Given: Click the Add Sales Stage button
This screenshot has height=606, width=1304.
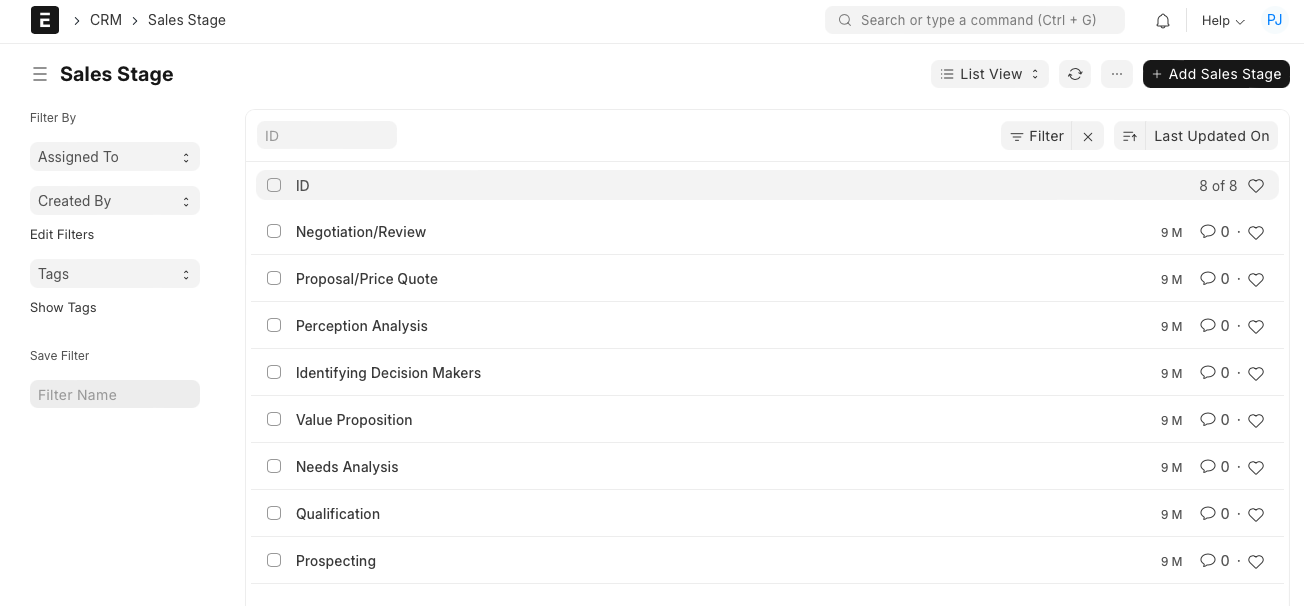Looking at the screenshot, I should [1216, 73].
